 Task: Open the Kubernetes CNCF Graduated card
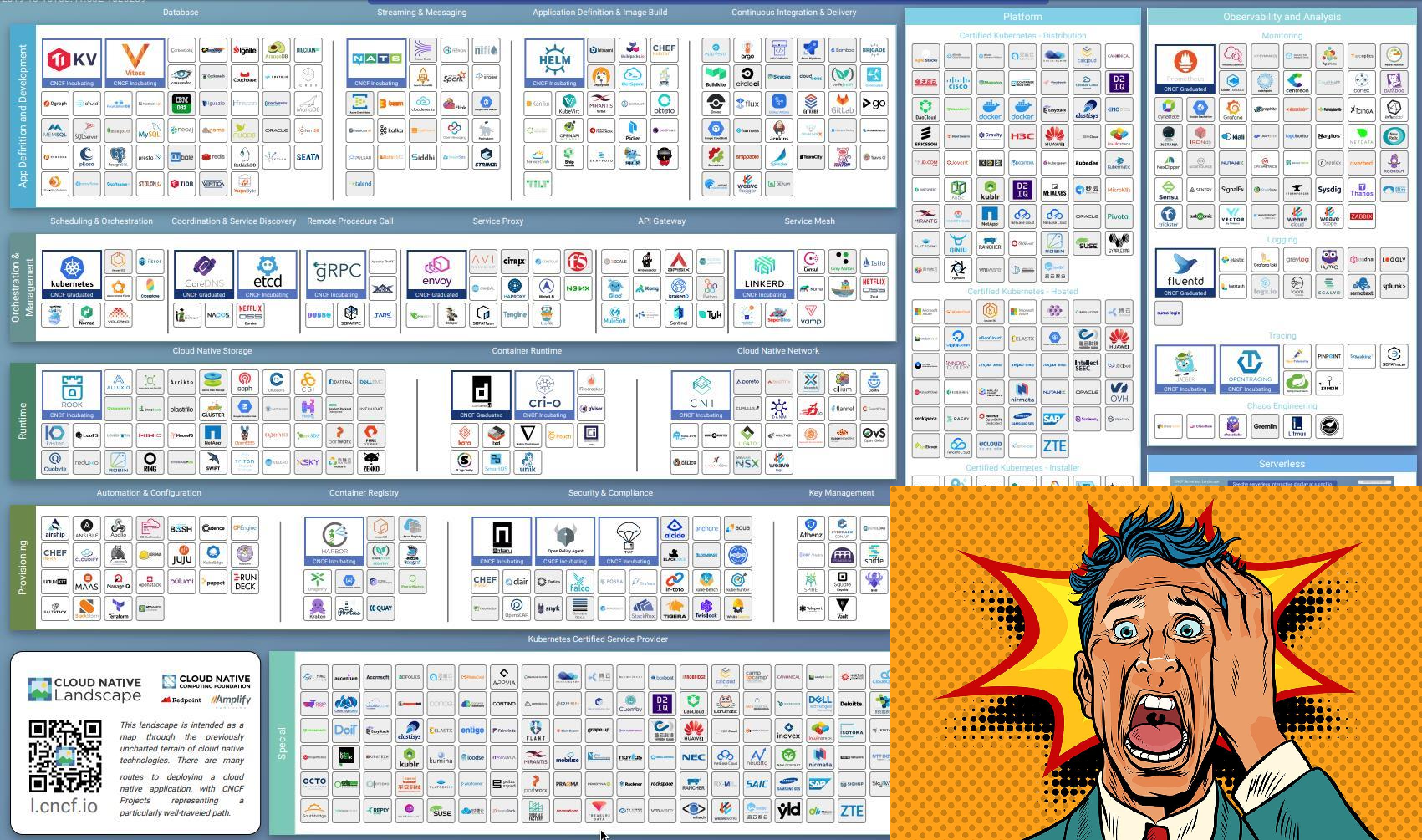[x=72, y=274]
